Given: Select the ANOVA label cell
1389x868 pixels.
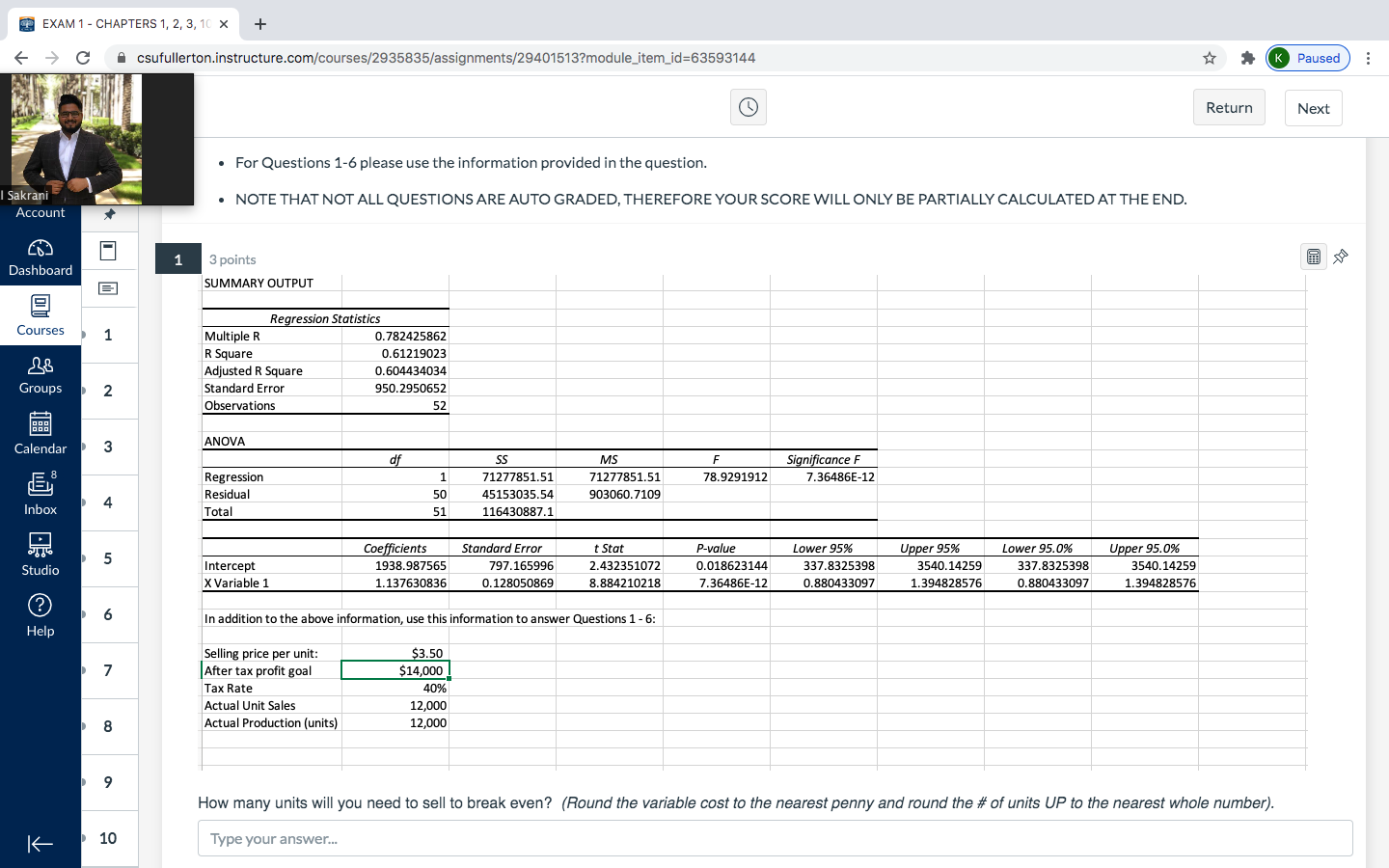Looking at the screenshot, I should (x=225, y=441).
